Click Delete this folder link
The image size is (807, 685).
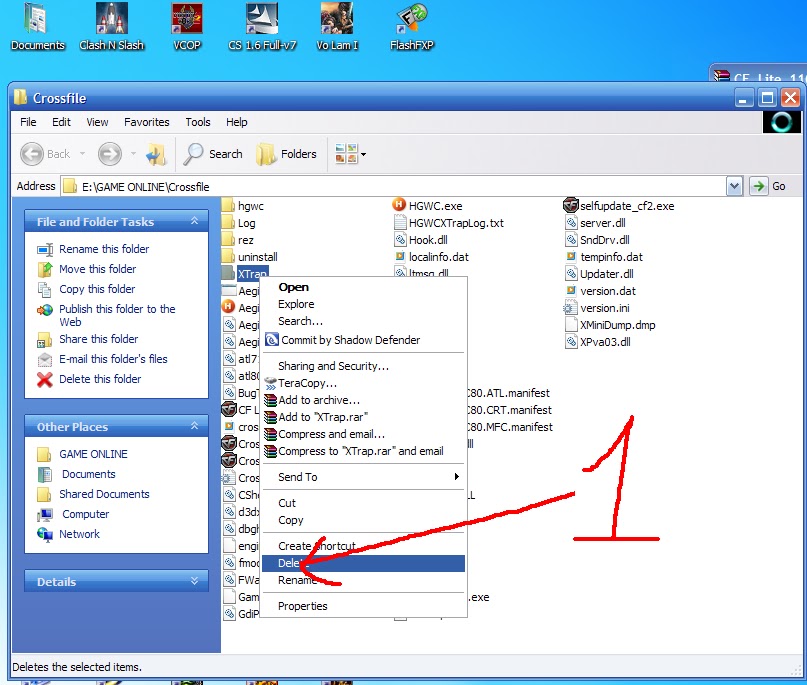[x=100, y=379]
